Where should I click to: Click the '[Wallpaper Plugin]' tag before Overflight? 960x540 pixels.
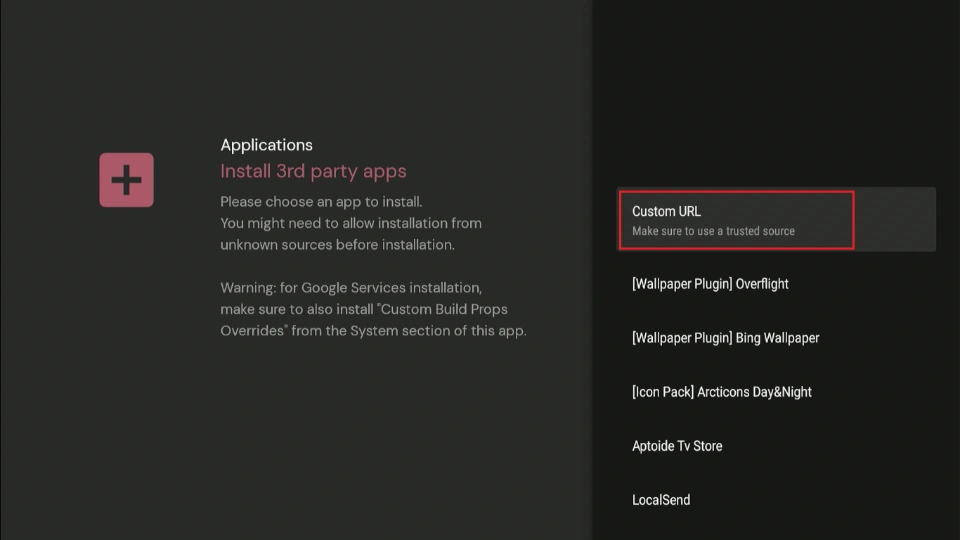click(681, 284)
